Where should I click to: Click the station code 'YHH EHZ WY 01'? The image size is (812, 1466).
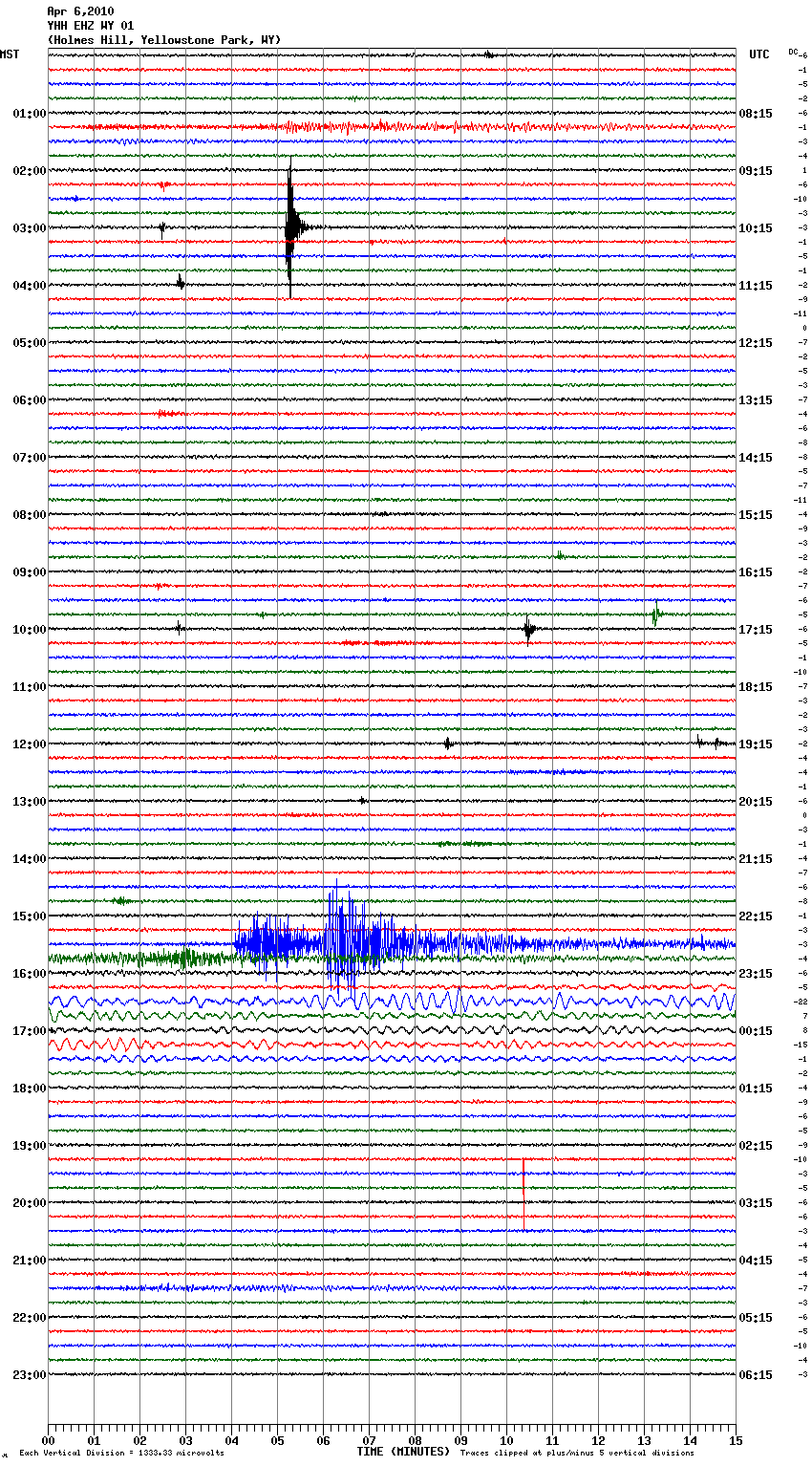tap(91, 26)
